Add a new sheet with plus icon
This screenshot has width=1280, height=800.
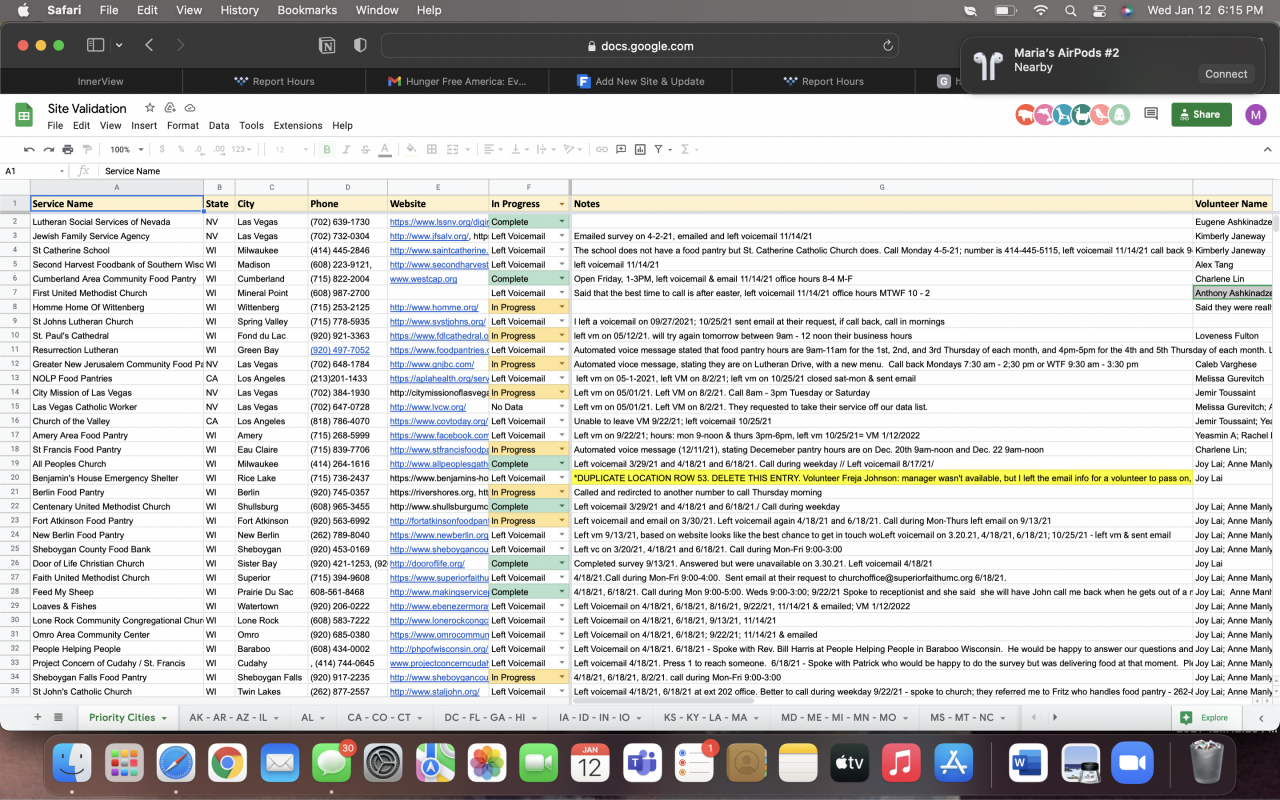(38, 717)
